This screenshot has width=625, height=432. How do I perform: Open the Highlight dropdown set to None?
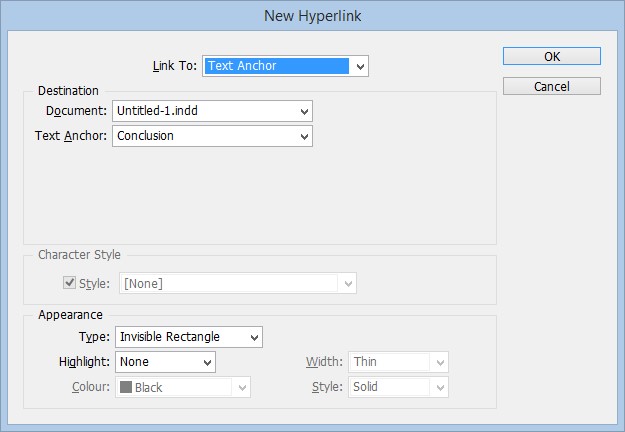(165, 362)
